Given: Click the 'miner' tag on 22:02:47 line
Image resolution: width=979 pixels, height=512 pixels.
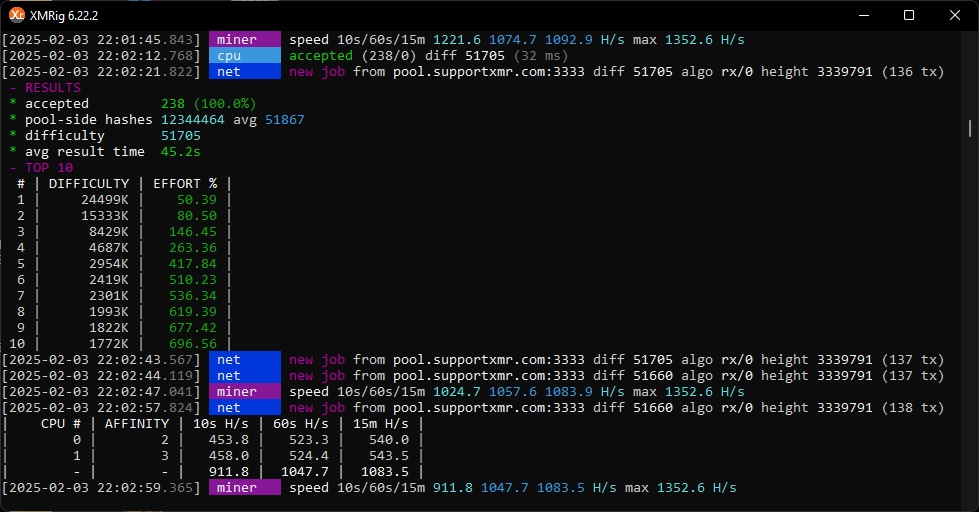Looking at the screenshot, I should tap(245, 391).
